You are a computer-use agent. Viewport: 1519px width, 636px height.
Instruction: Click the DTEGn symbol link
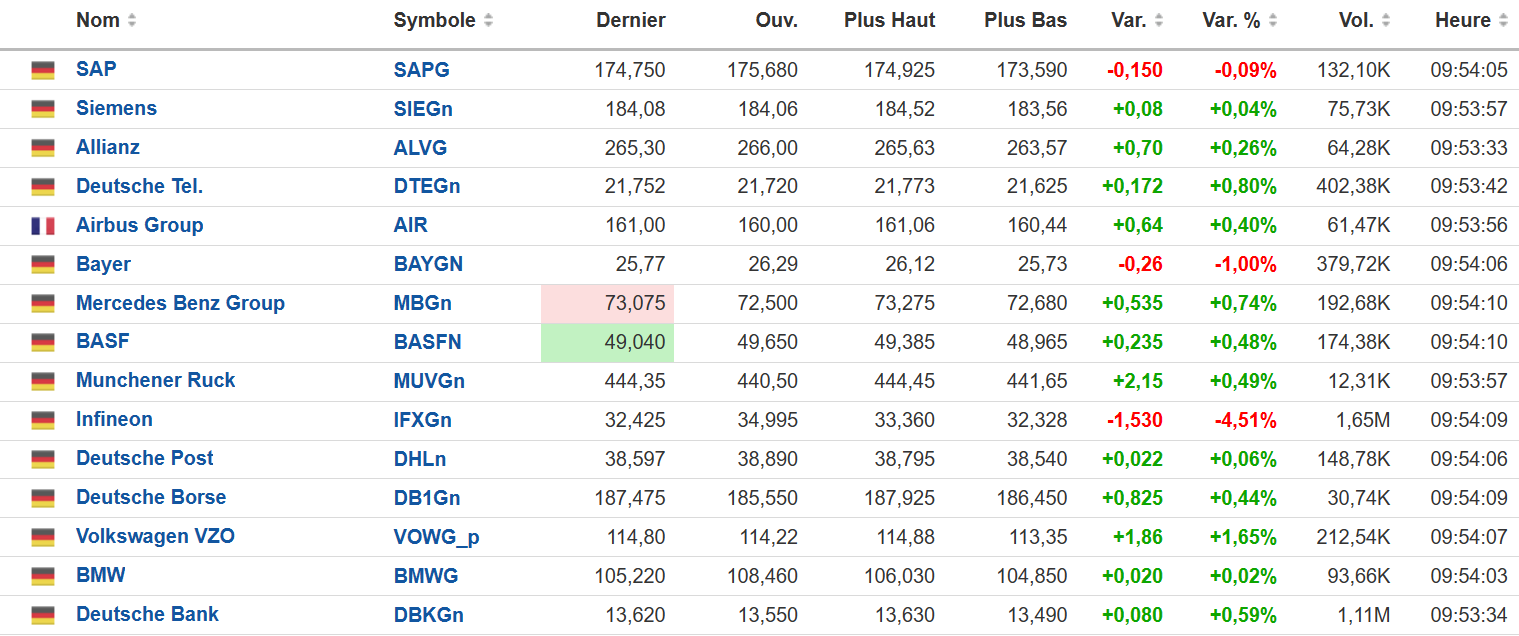427,186
